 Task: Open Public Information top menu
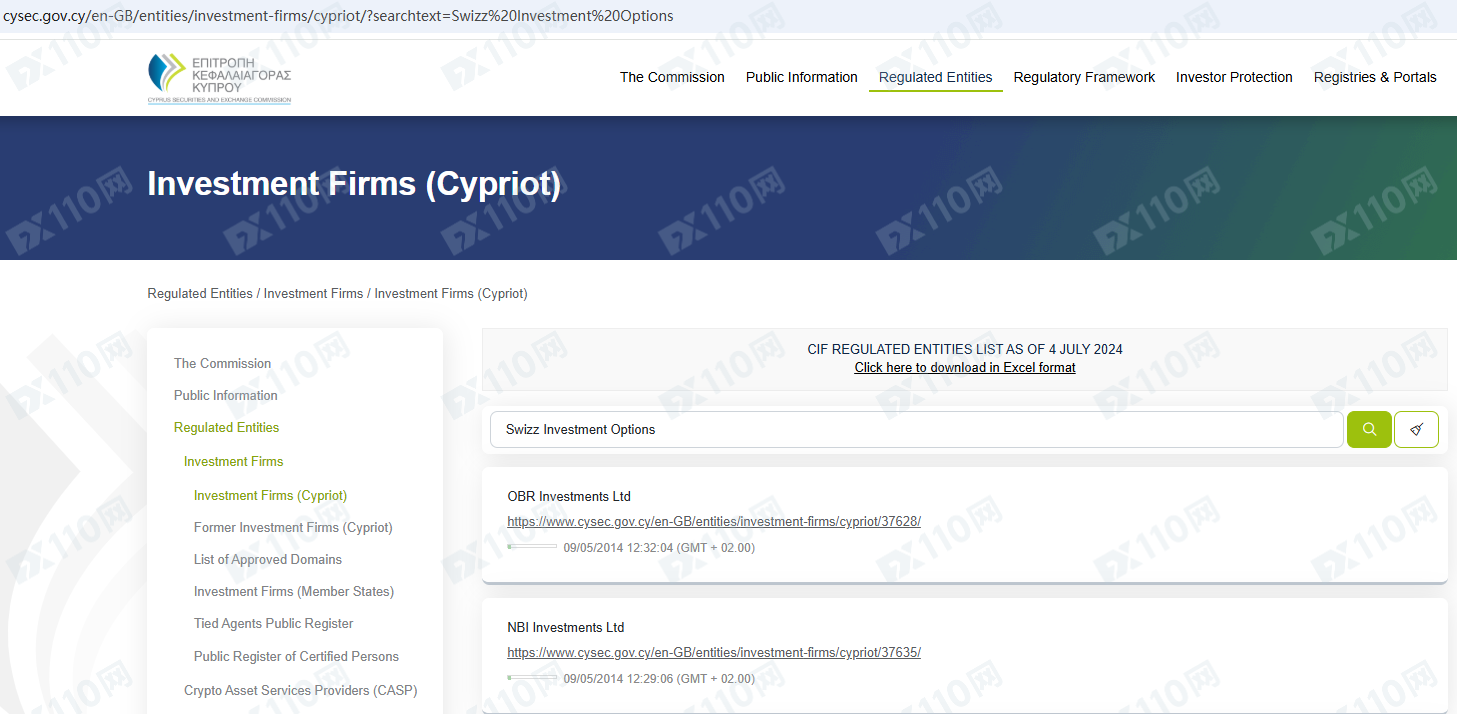(x=801, y=77)
